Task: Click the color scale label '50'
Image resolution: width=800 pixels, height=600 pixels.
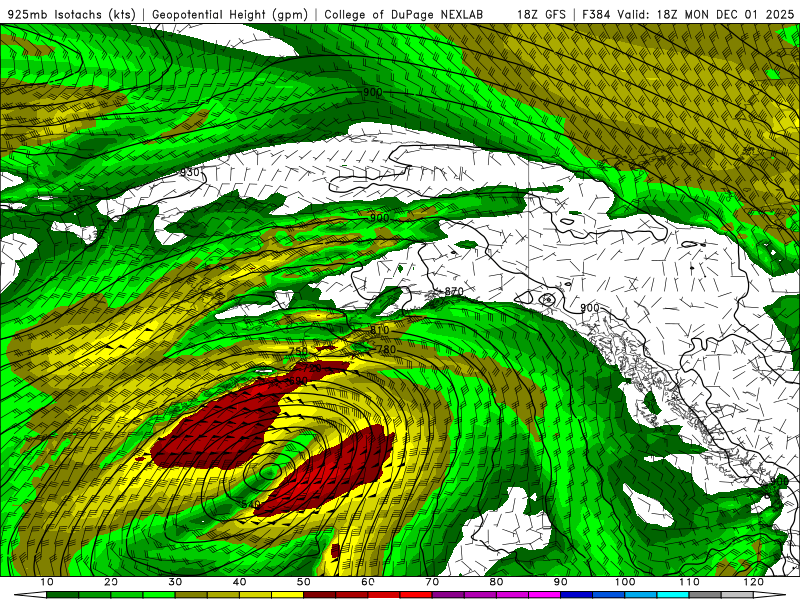Action: coord(304,582)
